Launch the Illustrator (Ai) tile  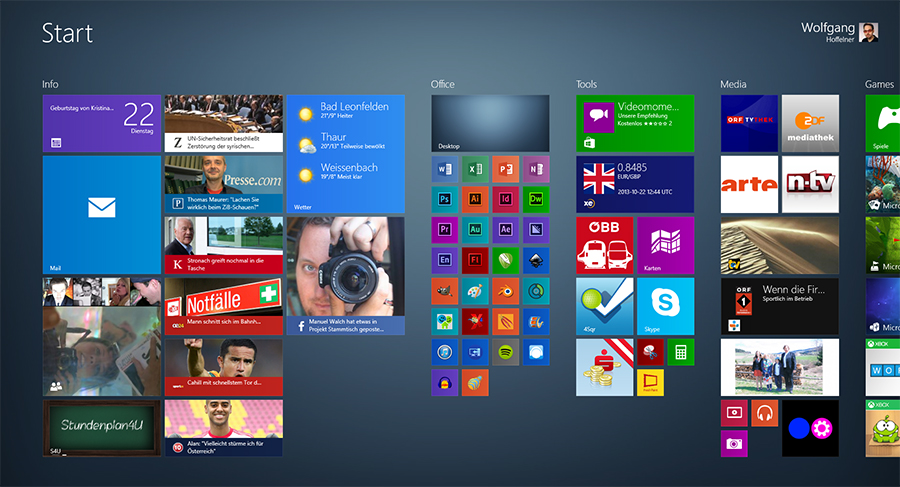tap(475, 199)
